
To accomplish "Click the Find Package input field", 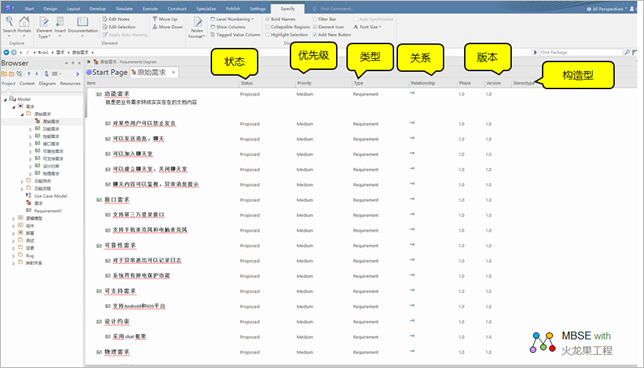I will 581,52.
